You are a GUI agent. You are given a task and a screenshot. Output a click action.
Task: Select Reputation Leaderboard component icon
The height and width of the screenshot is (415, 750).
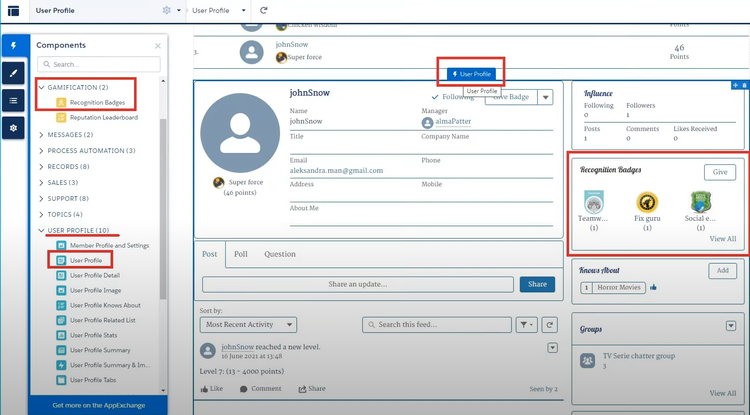[61, 117]
